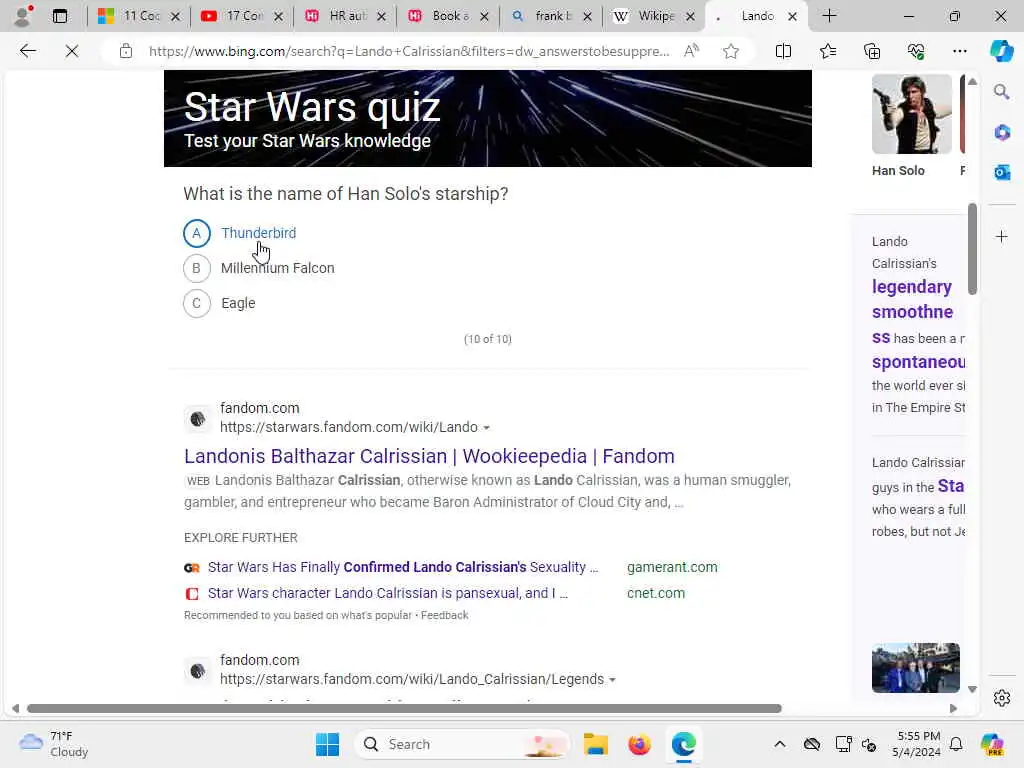This screenshot has width=1024, height=768.
Task: Select answer A Thunderbird
Action: click(x=240, y=233)
